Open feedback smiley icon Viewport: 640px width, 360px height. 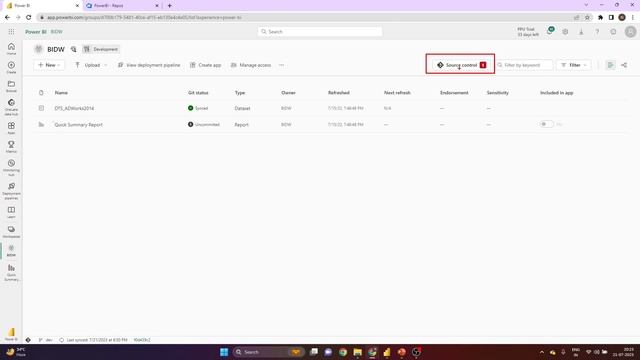[613, 32]
